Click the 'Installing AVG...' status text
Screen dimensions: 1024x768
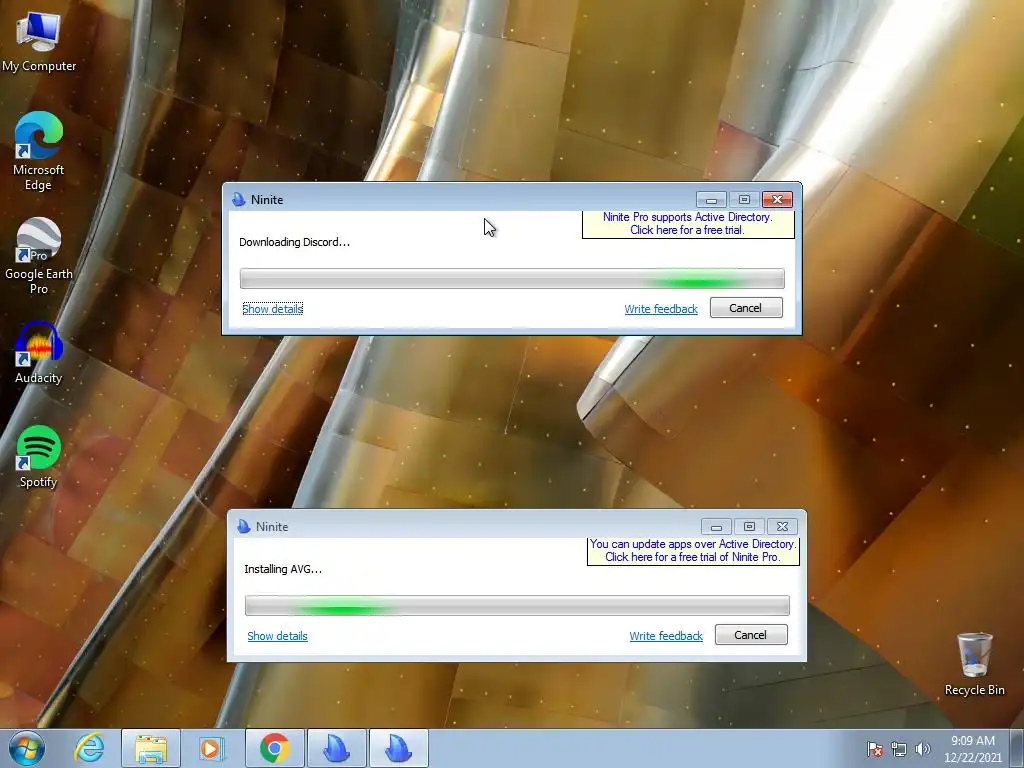click(283, 569)
